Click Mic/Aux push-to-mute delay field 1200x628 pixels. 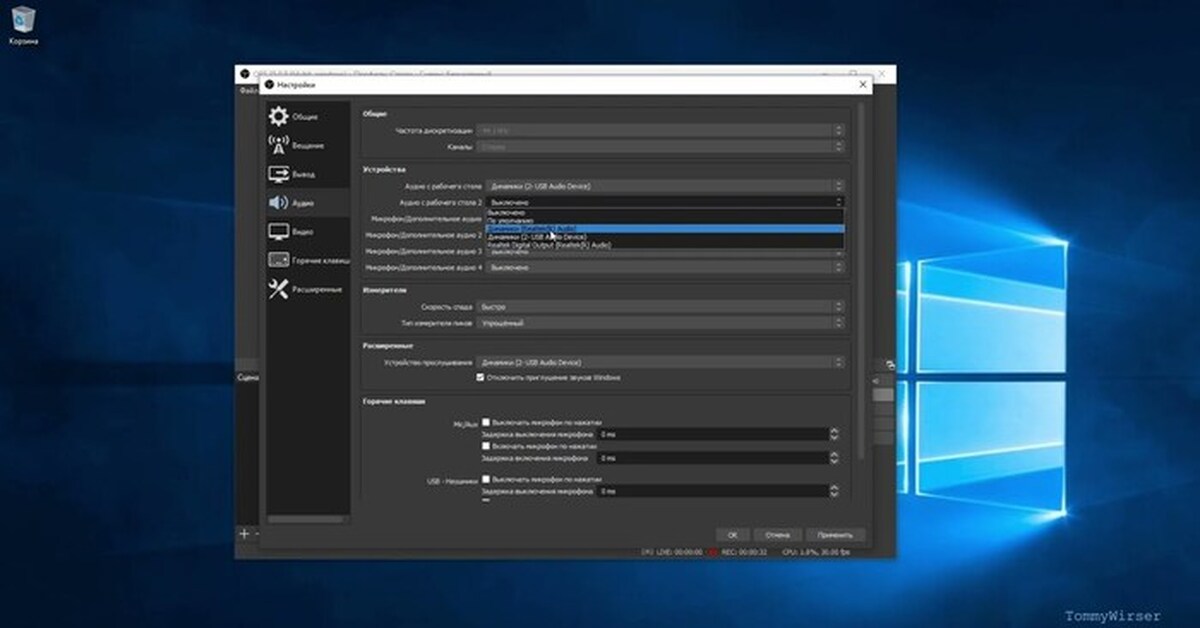(x=712, y=434)
